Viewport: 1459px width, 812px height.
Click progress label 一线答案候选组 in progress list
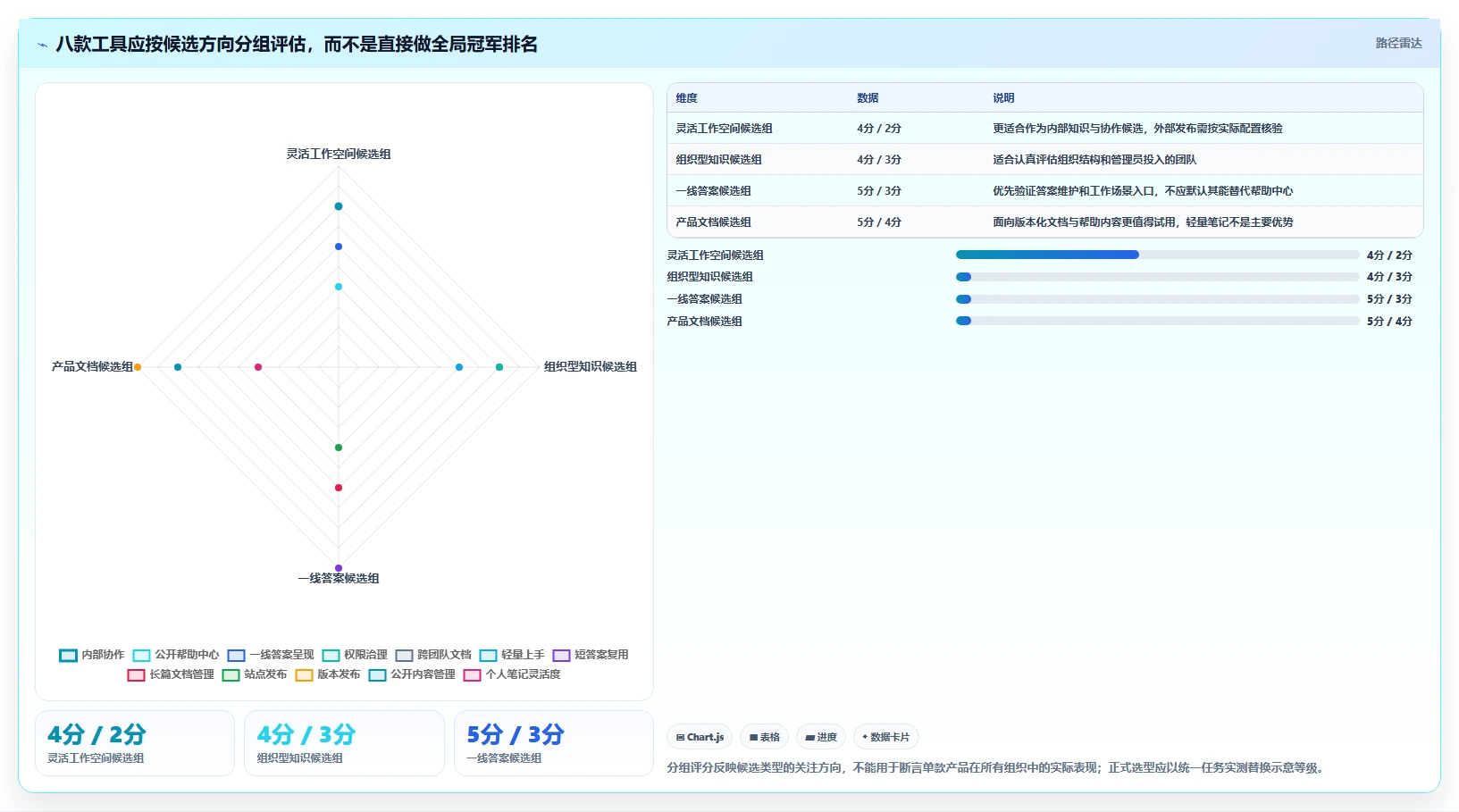[x=704, y=299]
